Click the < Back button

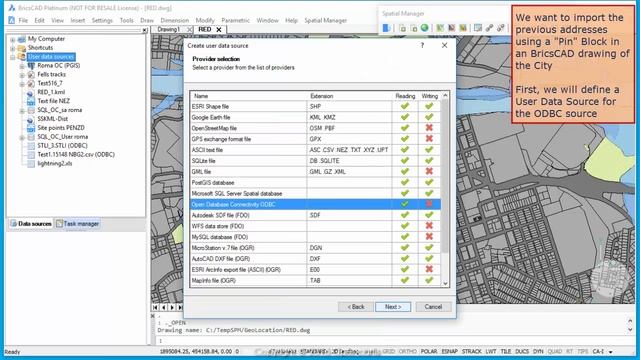click(356, 307)
